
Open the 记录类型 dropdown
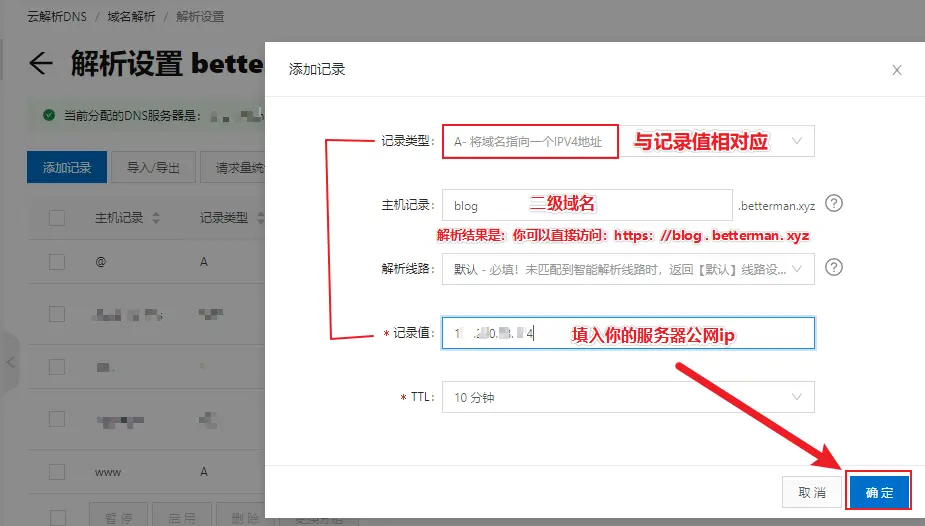pyautogui.click(x=628, y=141)
